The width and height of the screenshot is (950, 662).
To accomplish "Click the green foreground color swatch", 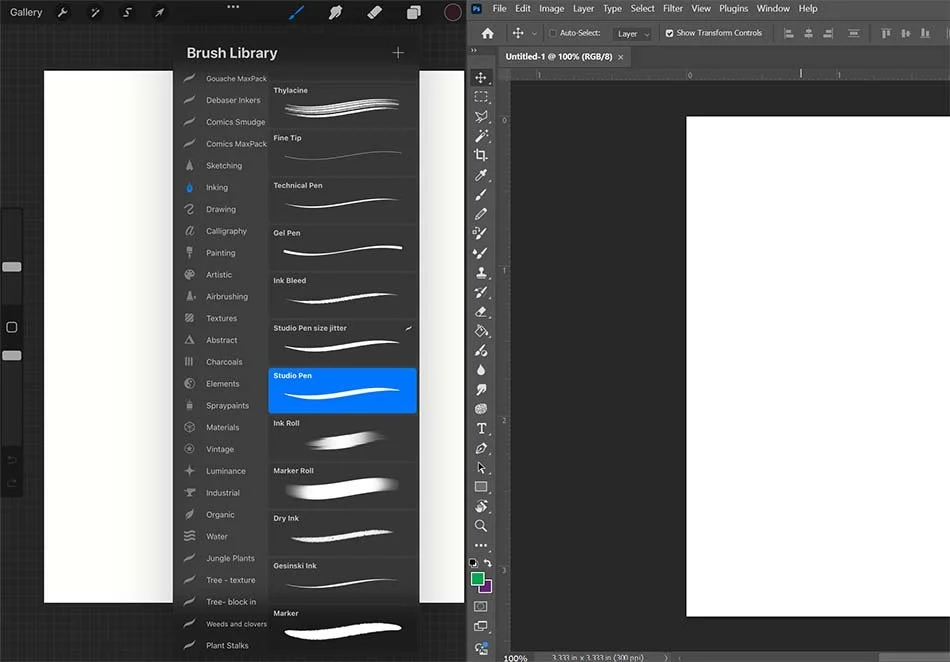I will 477,578.
